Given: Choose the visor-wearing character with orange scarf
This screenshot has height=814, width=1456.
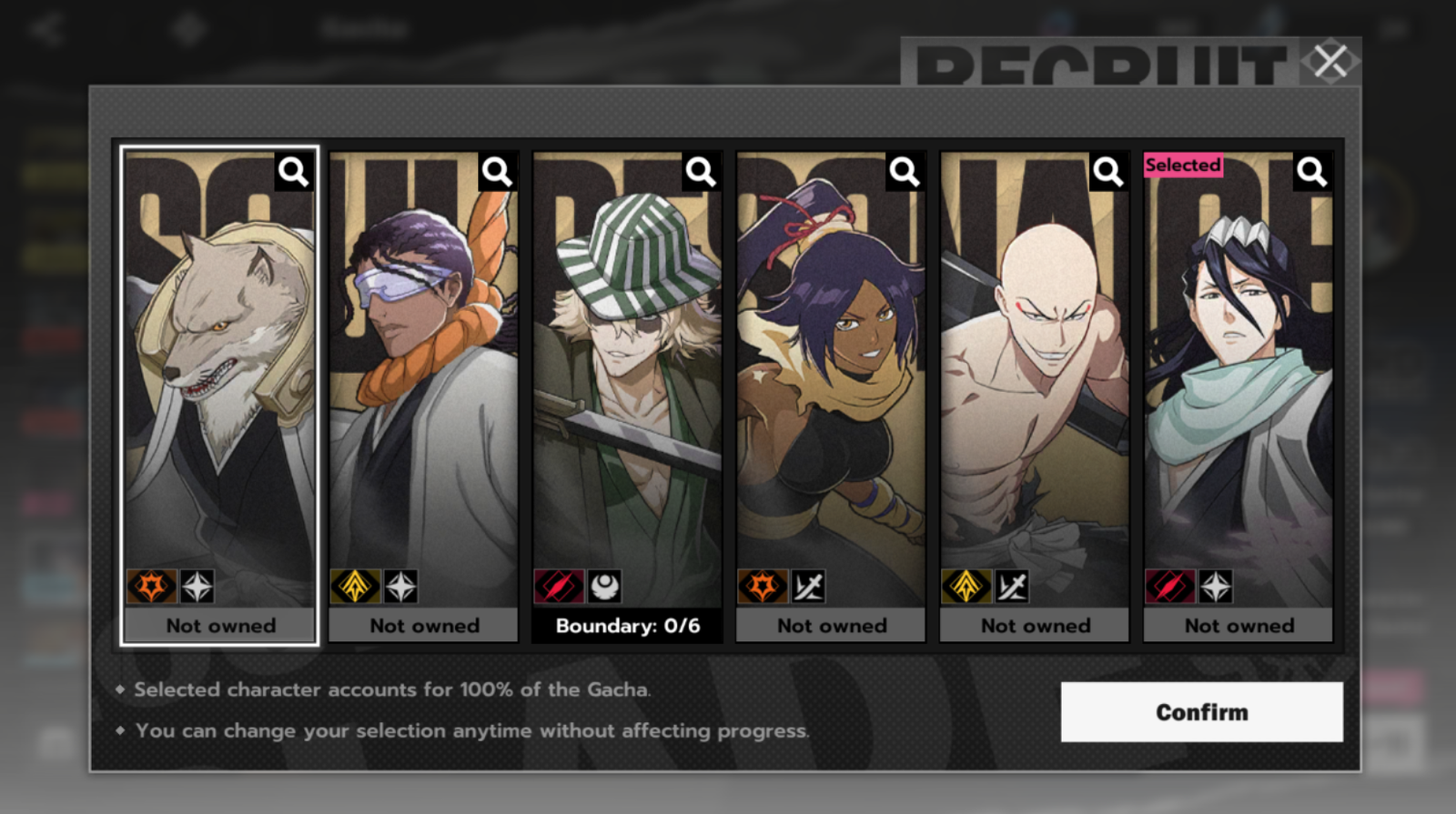Looking at the screenshot, I should pos(423,396).
